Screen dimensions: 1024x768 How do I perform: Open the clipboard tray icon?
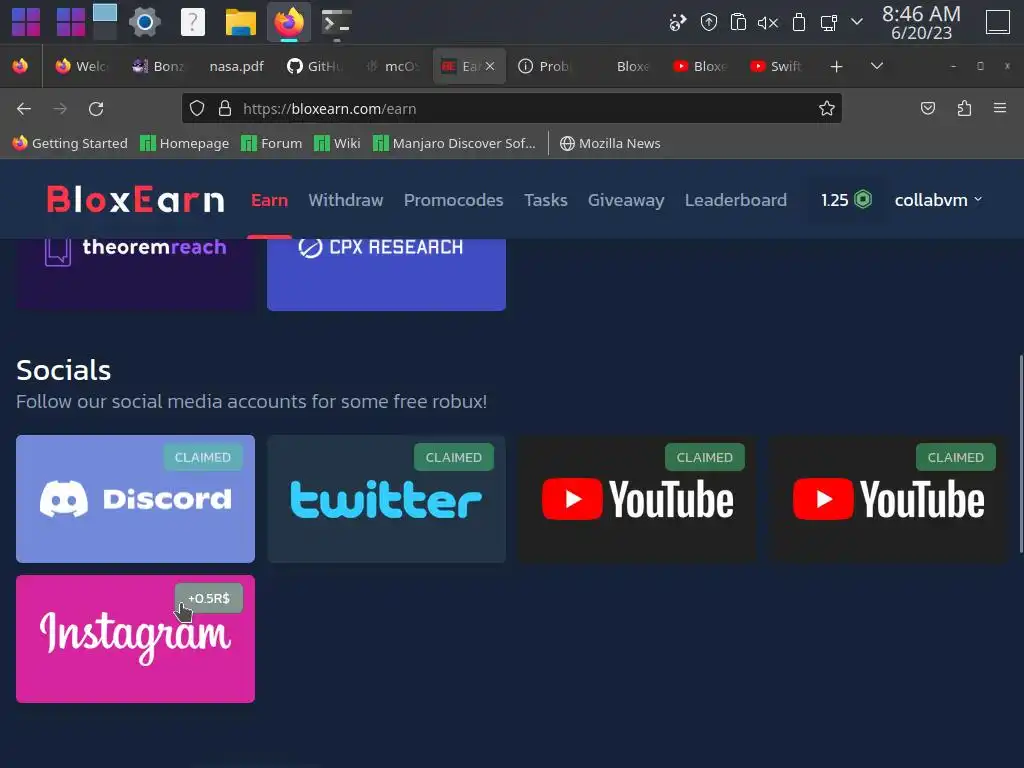pos(738,23)
